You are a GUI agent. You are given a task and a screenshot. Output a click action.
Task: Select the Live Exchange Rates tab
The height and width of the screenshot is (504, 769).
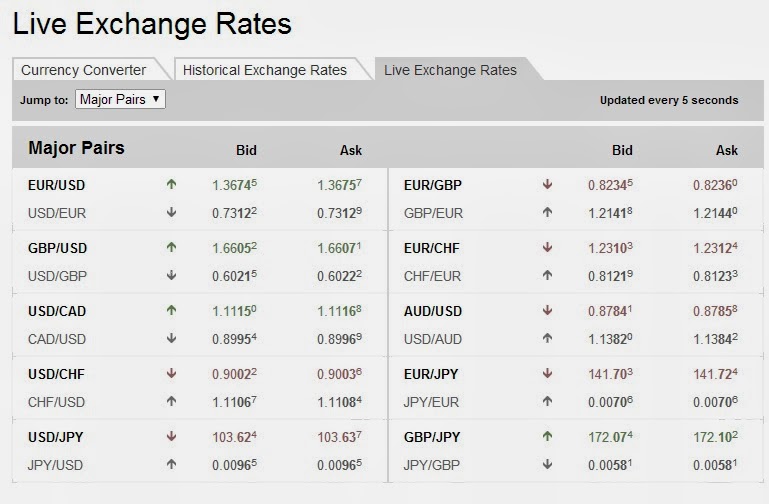(450, 70)
